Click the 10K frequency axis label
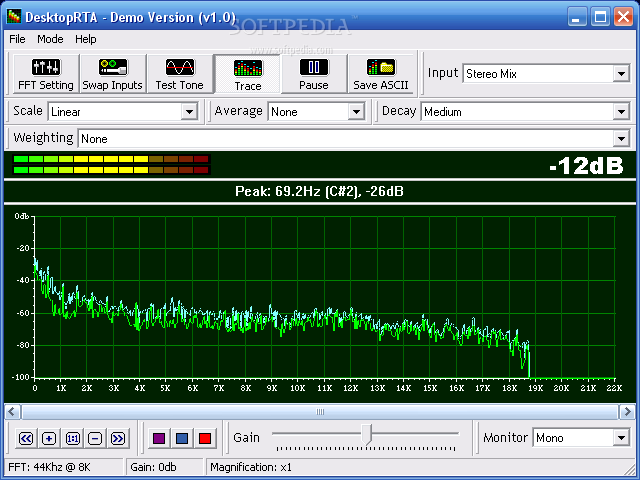 [298, 388]
